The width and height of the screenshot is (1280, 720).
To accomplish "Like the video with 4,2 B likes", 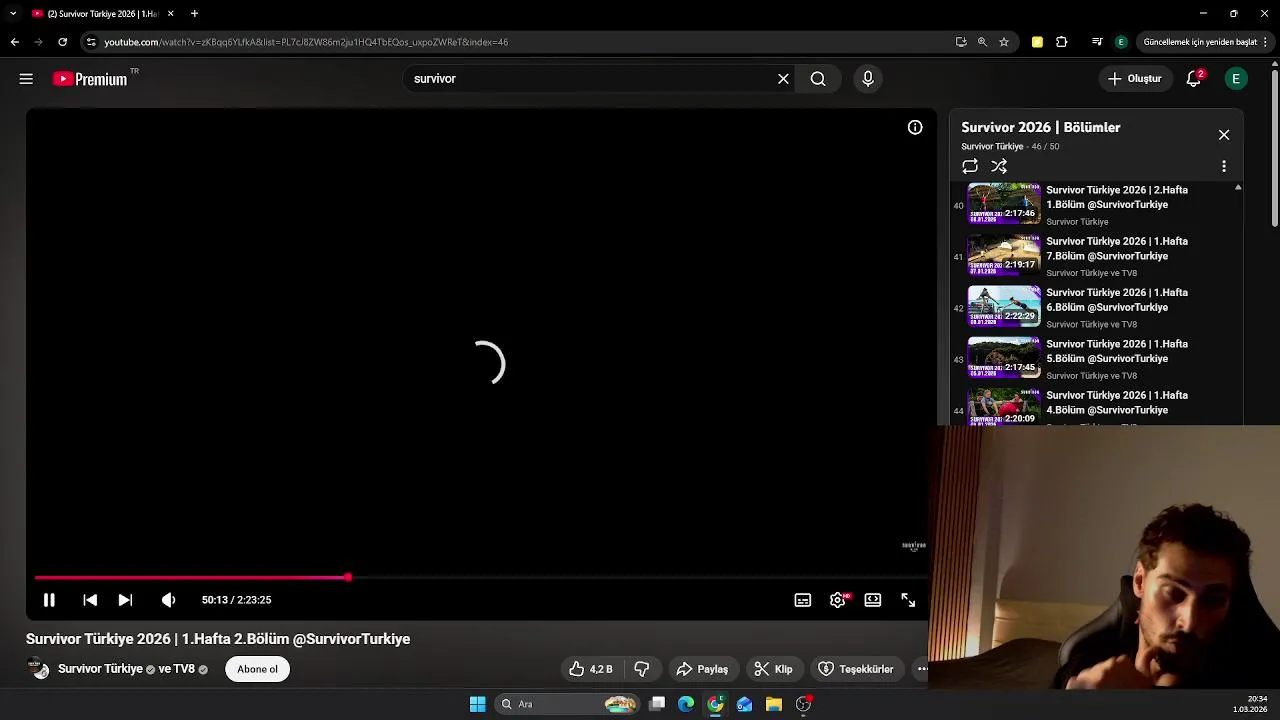I will point(591,669).
